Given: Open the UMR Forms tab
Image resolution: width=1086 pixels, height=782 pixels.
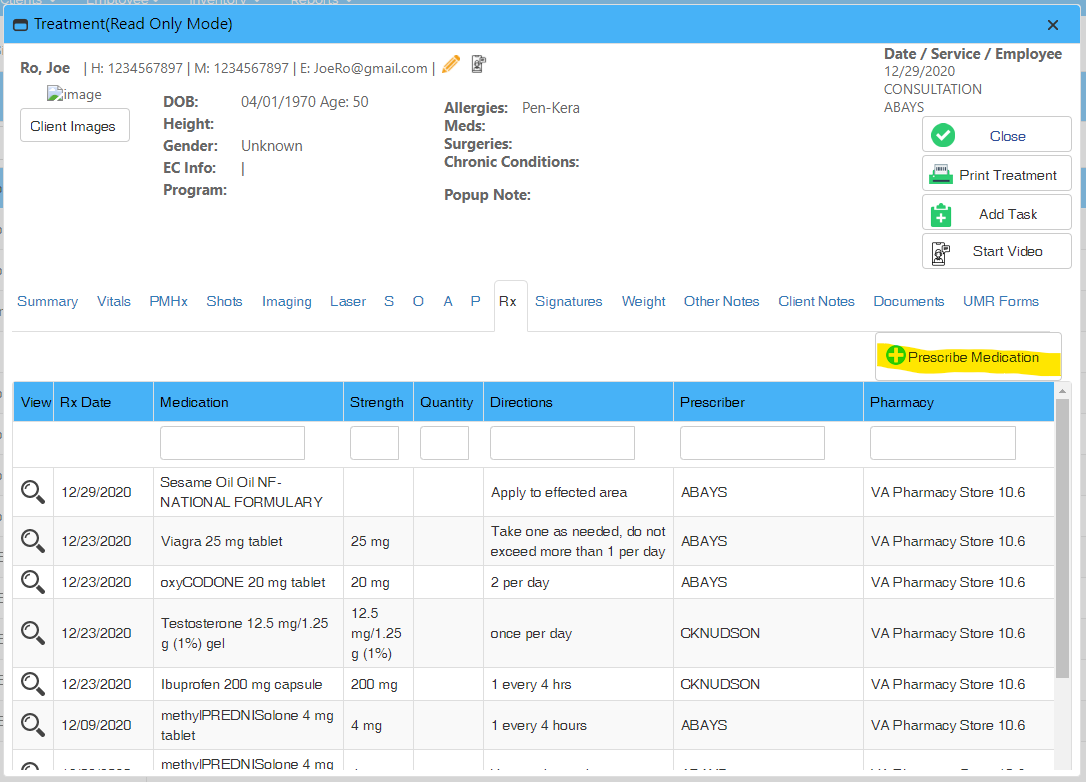Looking at the screenshot, I should click(1001, 301).
